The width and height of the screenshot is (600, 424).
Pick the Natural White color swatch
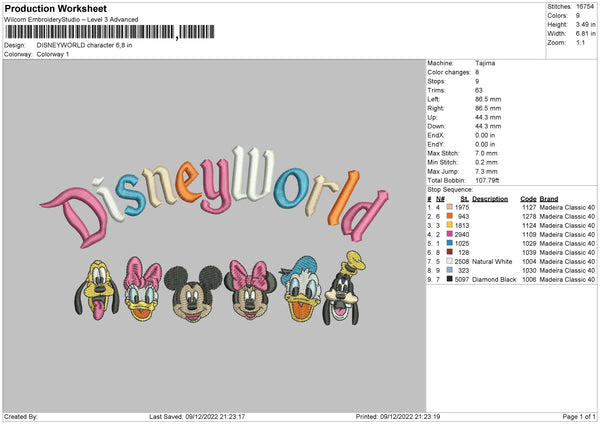click(450, 261)
